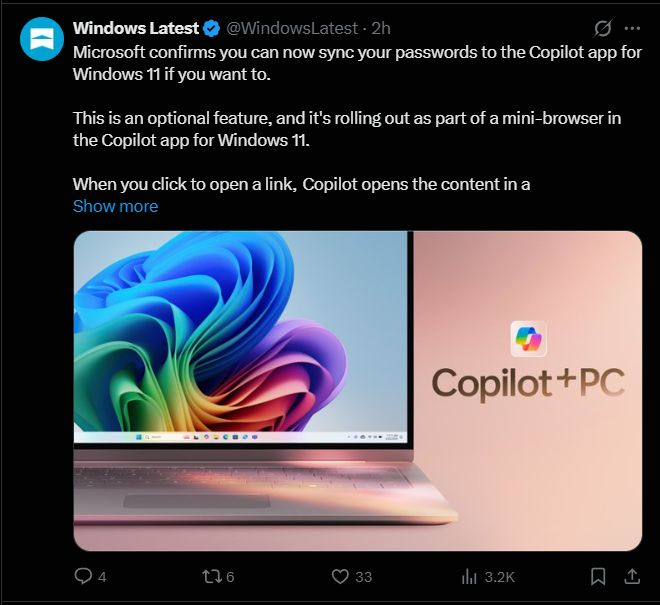This screenshot has height=605, width=660.
Task: Toggle the like heart on this post
Action: (340, 576)
